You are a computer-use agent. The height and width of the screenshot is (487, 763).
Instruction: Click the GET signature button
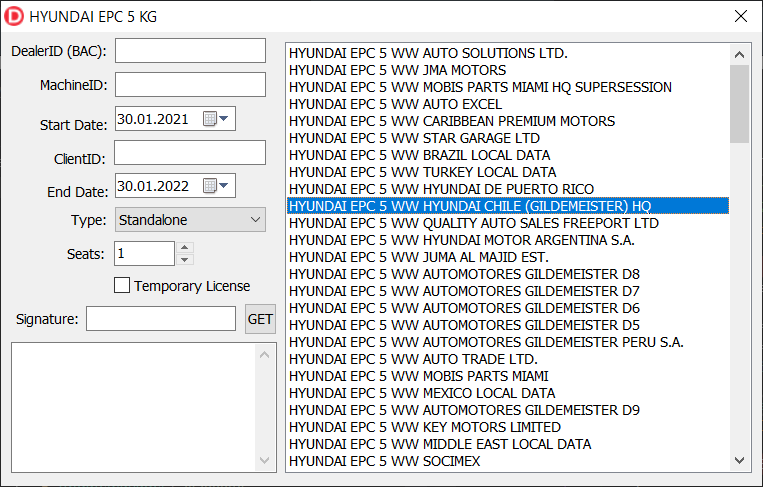[260, 319]
